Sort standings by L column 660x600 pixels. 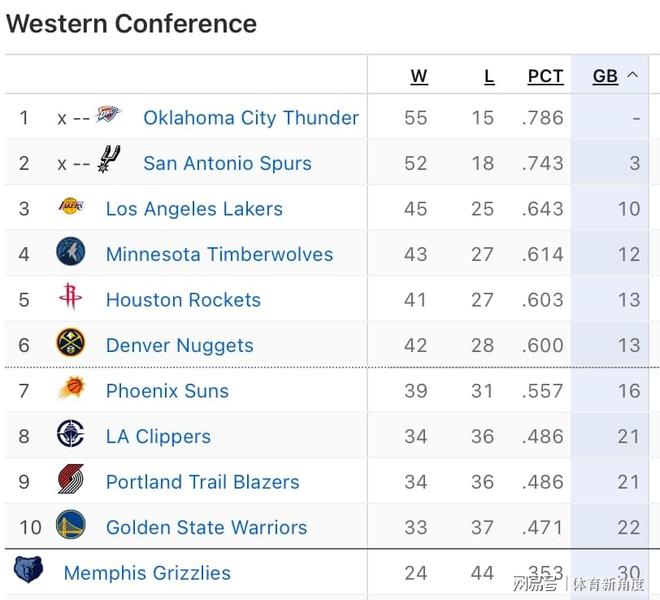489,76
